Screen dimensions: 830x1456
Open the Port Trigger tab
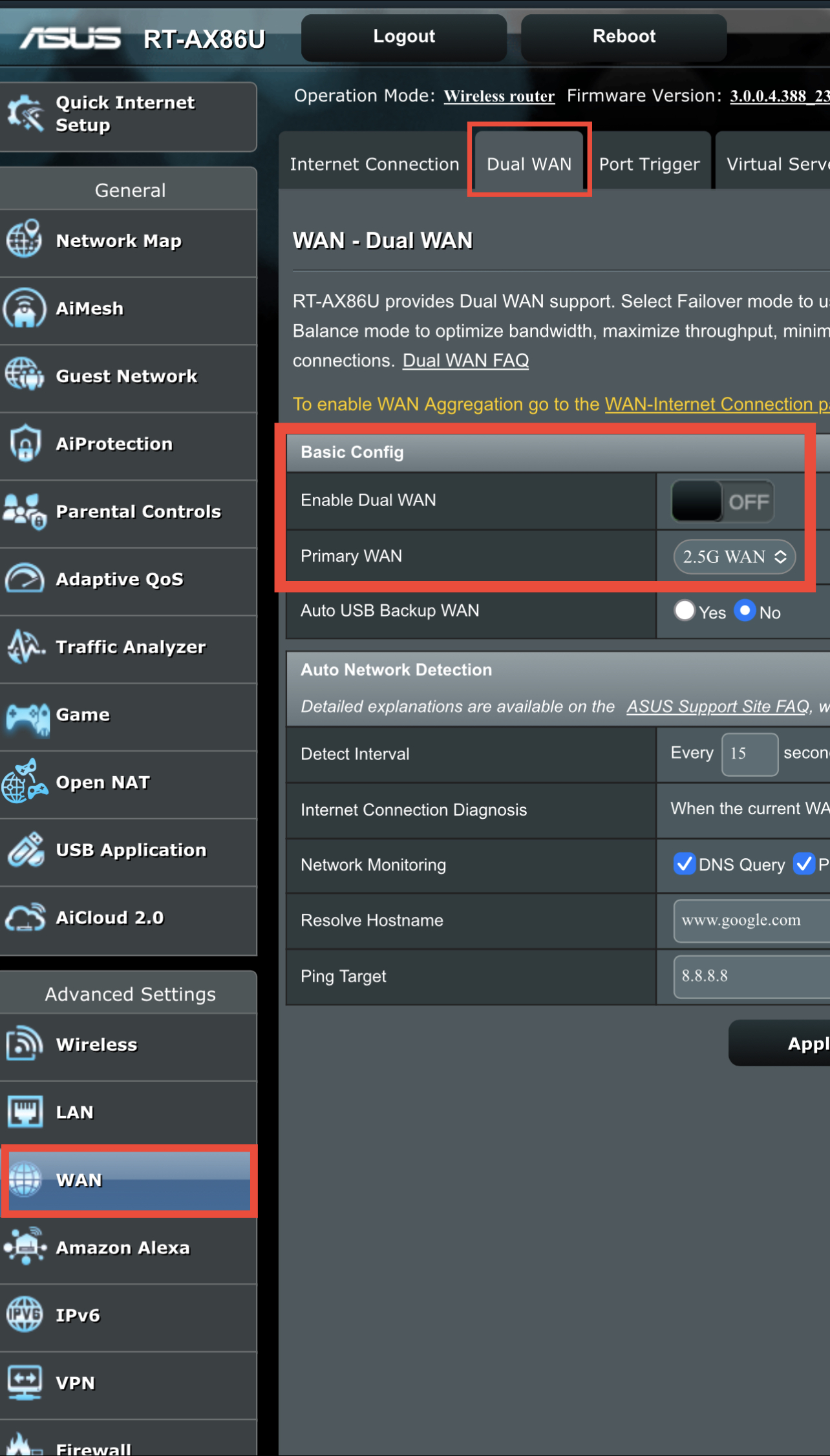[x=649, y=164]
